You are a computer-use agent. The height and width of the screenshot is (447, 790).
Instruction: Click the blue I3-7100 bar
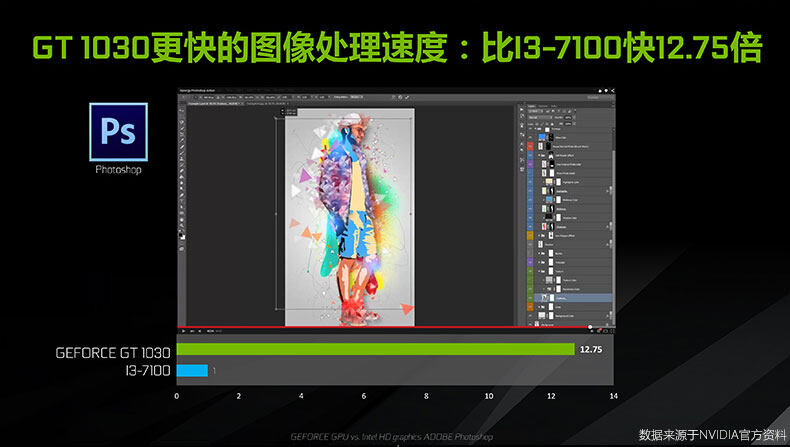192,370
